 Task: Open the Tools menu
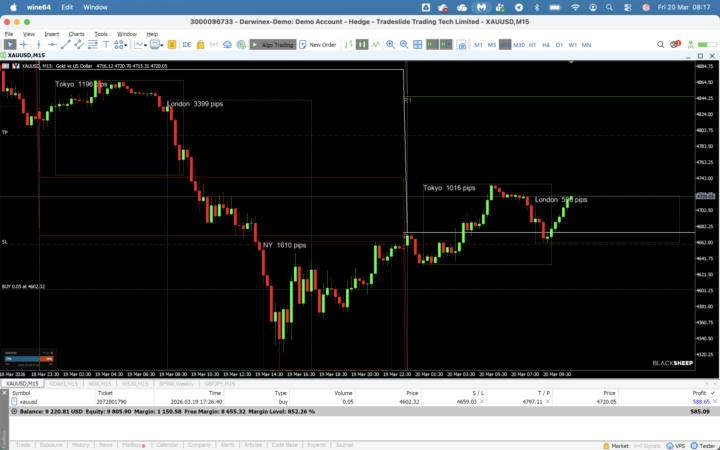[x=101, y=34]
